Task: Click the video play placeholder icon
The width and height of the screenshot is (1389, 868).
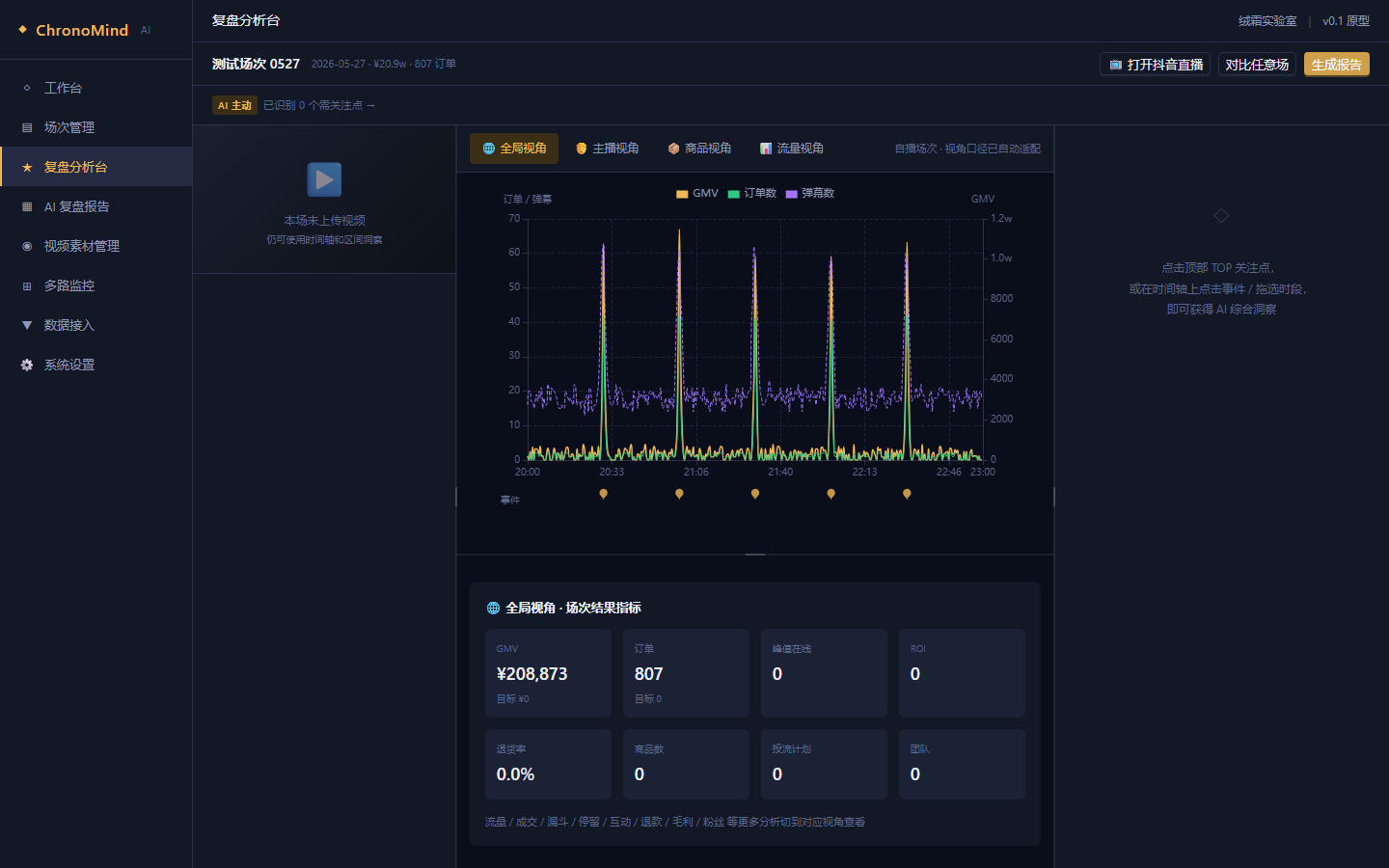Action: click(324, 179)
